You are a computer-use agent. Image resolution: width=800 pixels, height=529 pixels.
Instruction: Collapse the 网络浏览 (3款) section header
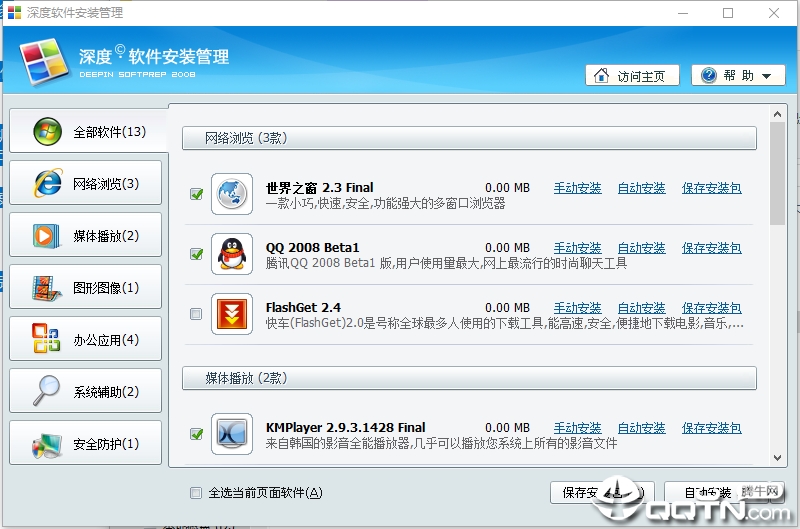click(x=469, y=138)
